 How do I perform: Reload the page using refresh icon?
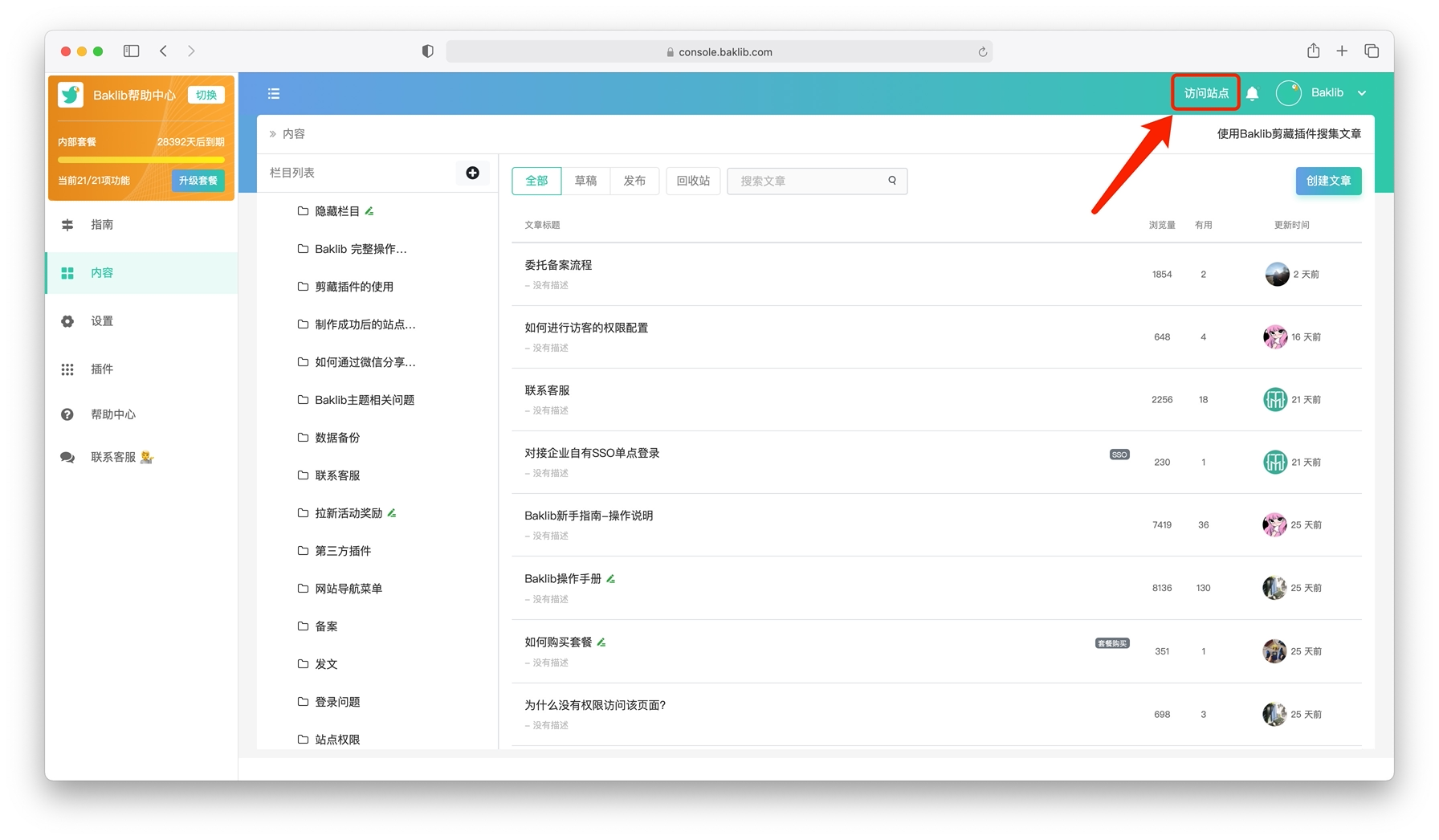(x=982, y=51)
